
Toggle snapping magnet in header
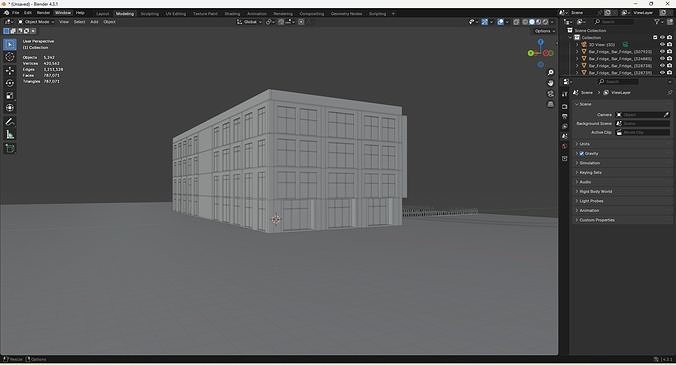click(281, 22)
